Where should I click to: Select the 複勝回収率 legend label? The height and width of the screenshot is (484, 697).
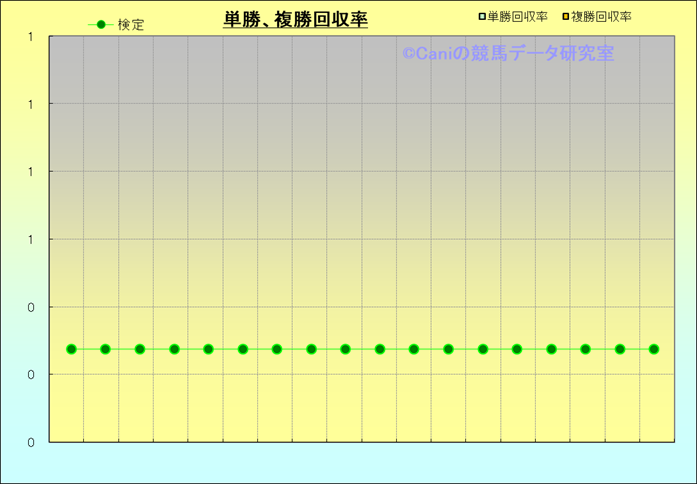pyautogui.click(x=601, y=17)
